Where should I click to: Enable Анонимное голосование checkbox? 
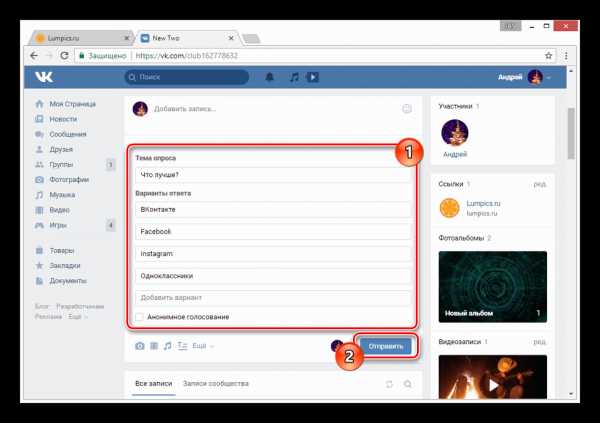tap(140, 317)
